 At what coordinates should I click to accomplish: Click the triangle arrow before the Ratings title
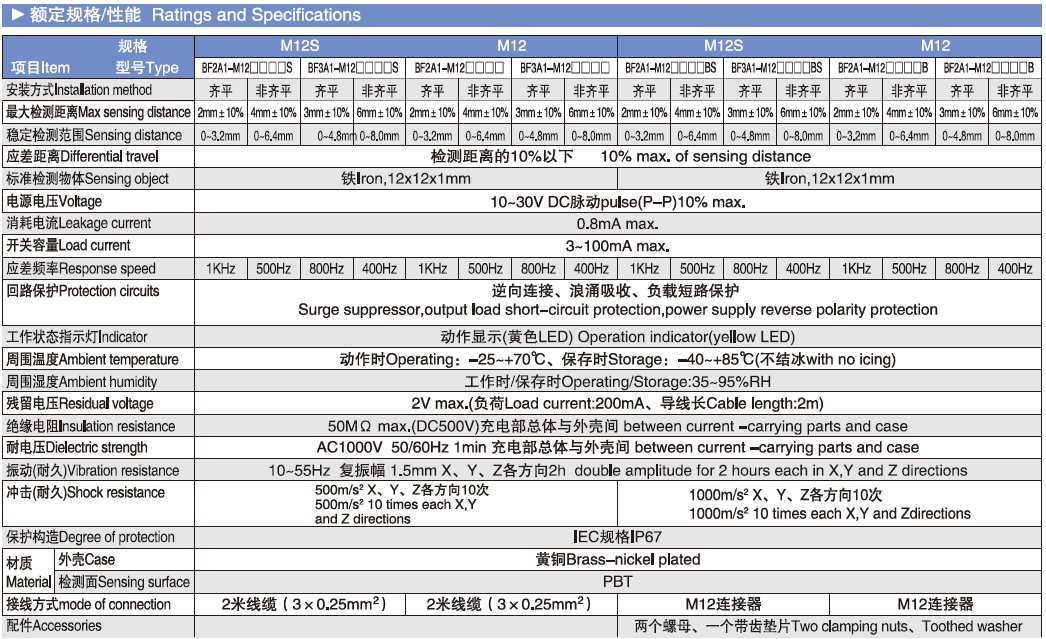click(17, 16)
